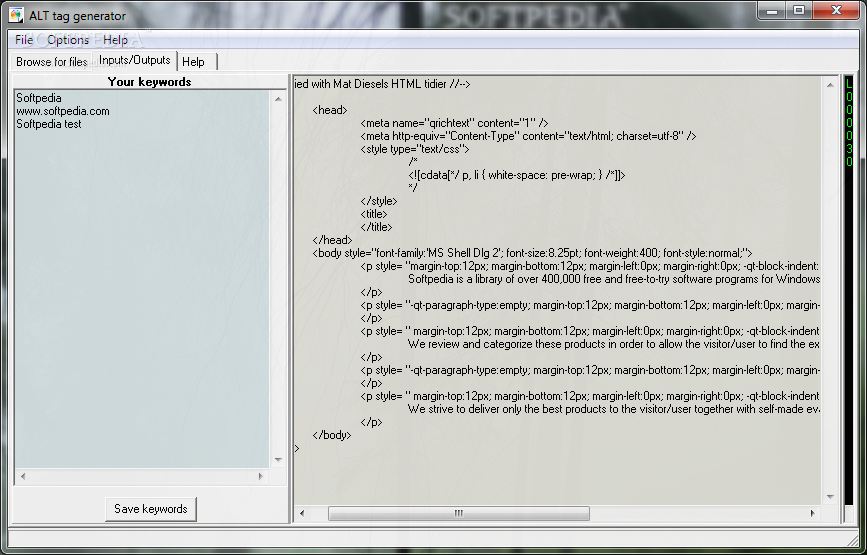Minimize the ALT tag generator window
Screen dimensions: 867x555
point(773,10)
